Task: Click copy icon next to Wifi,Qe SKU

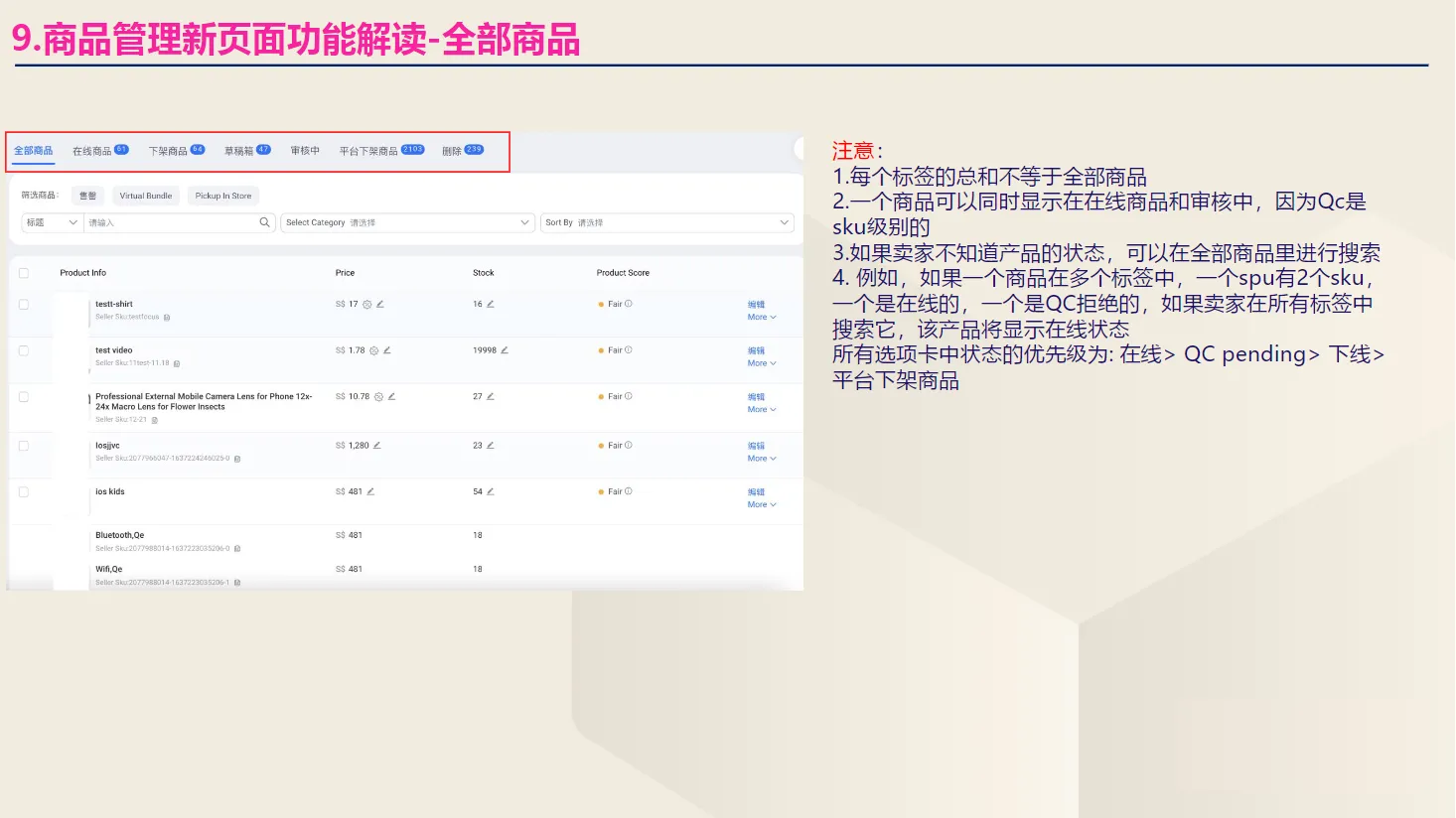Action: click(x=235, y=583)
